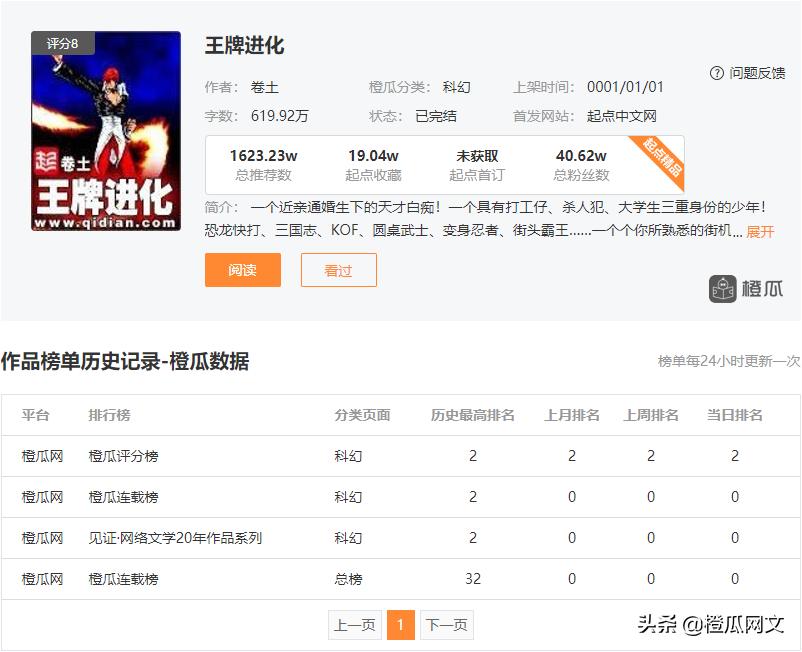
Task: Mark the book as 看过
Action: point(338,270)
